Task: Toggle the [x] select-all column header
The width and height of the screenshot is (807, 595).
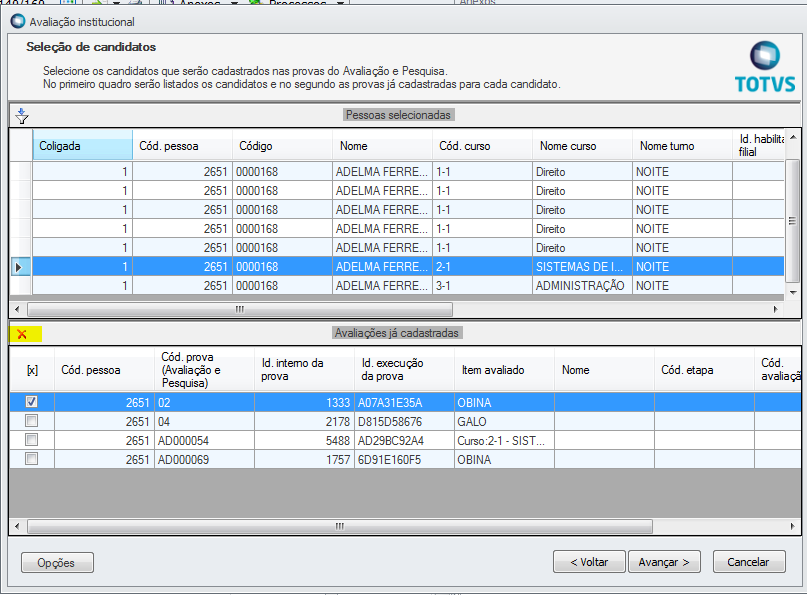Action: (32, 370)
